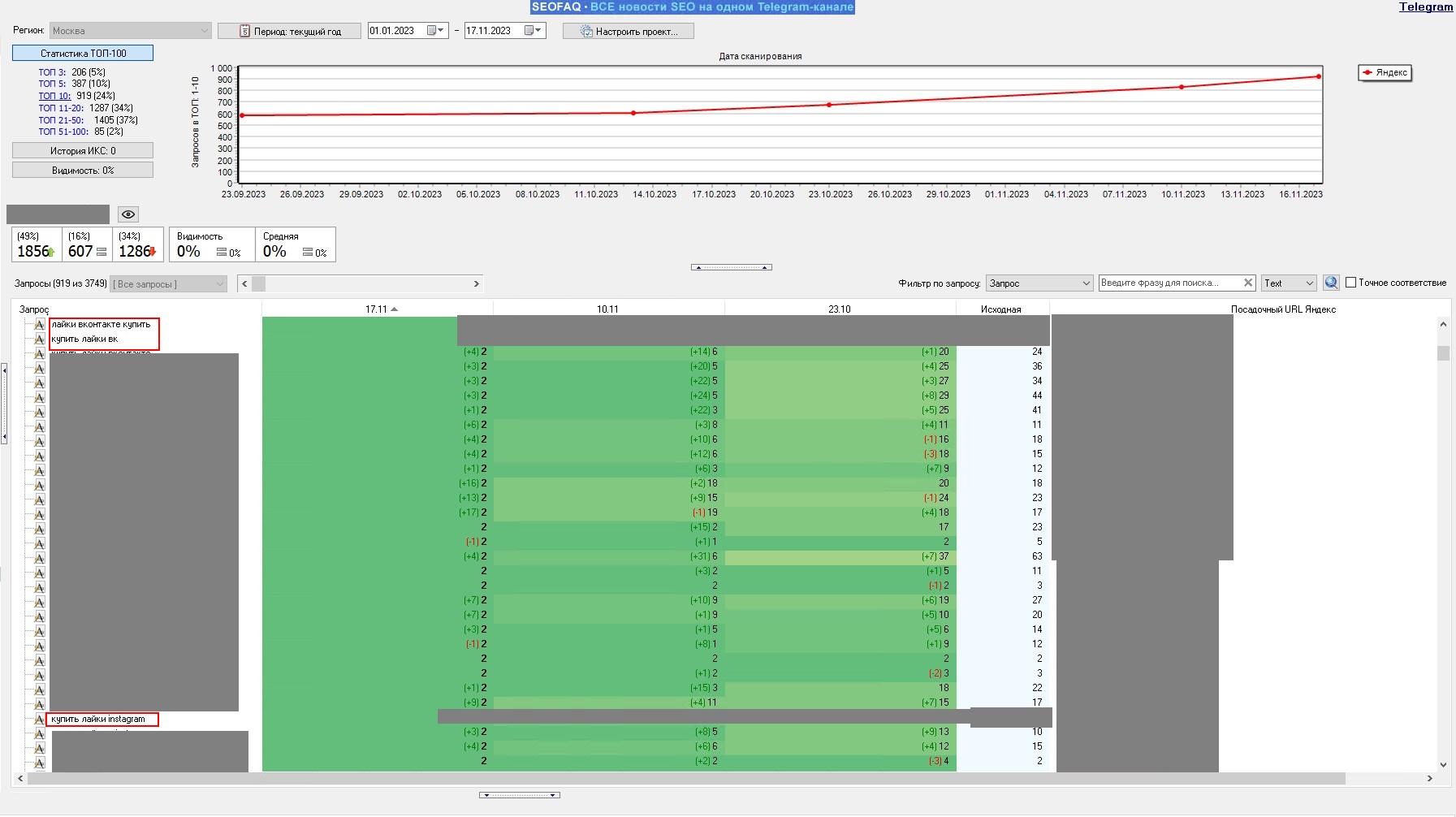This screenshot has width=1456, height=817.
Task: Enable the 'Точное соответствие' checkbox
Action: coord(1351,283)
